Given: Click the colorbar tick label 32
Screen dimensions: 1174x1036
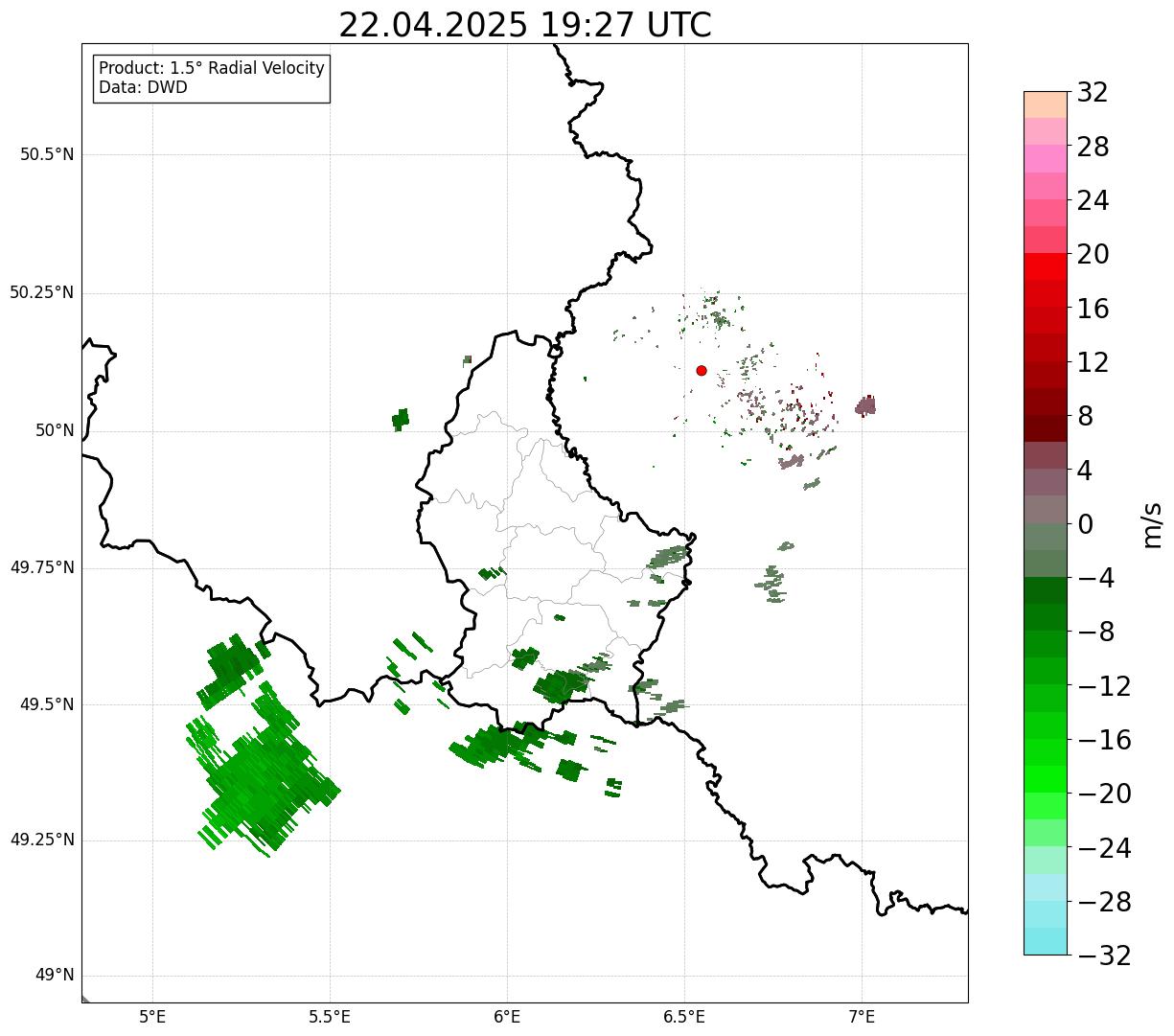Looking at the screenshot, I should [1093, 93].
